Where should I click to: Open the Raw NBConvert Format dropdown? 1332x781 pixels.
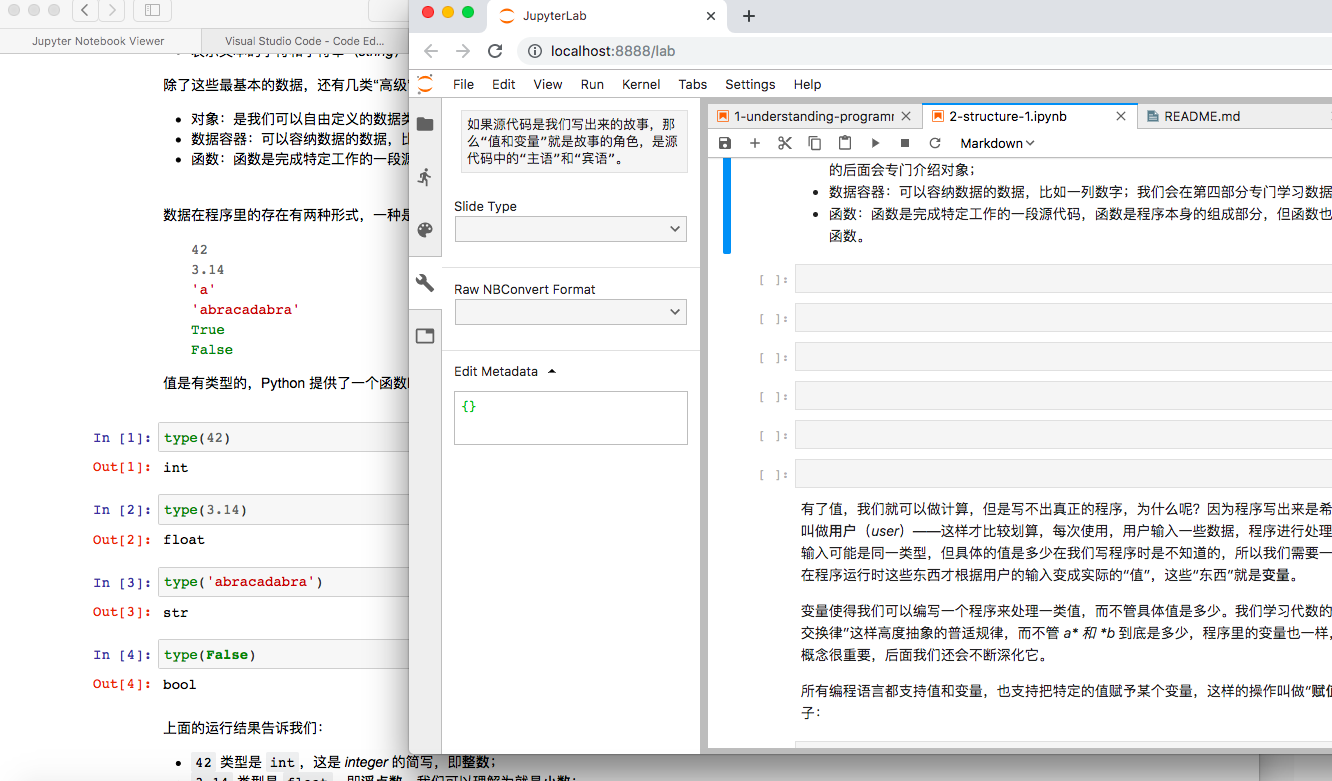point(570,312)
